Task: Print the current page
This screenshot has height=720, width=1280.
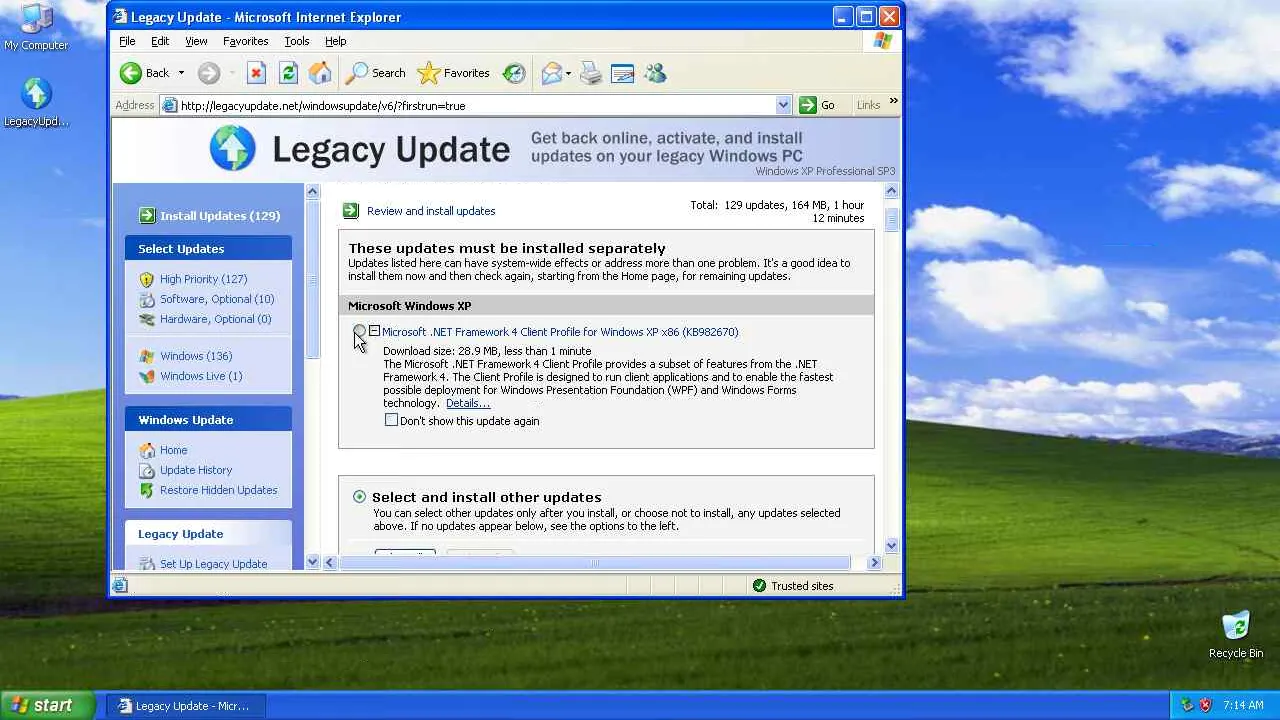Action: pyautogui.click(x=591, y=73)
